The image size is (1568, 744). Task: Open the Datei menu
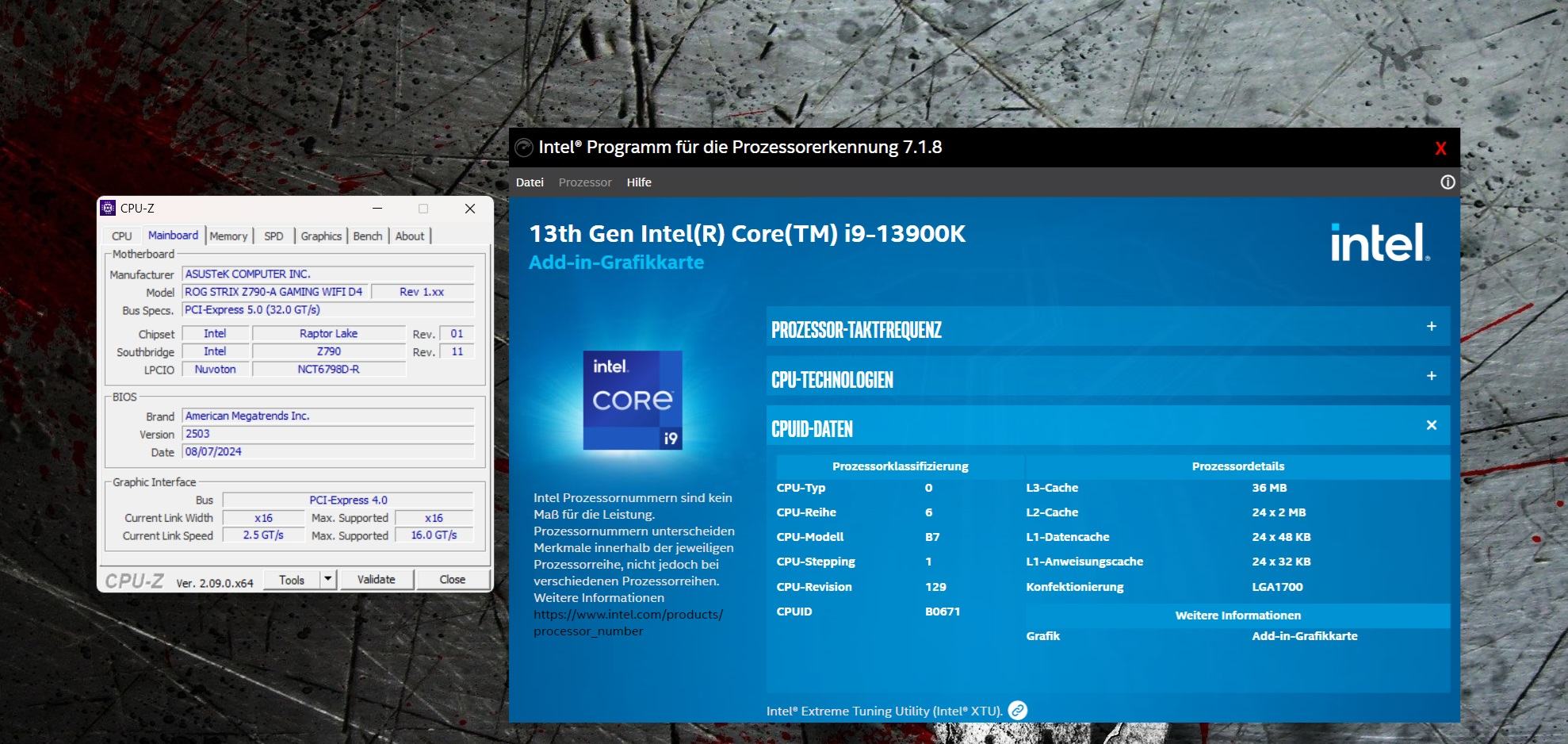530,182
